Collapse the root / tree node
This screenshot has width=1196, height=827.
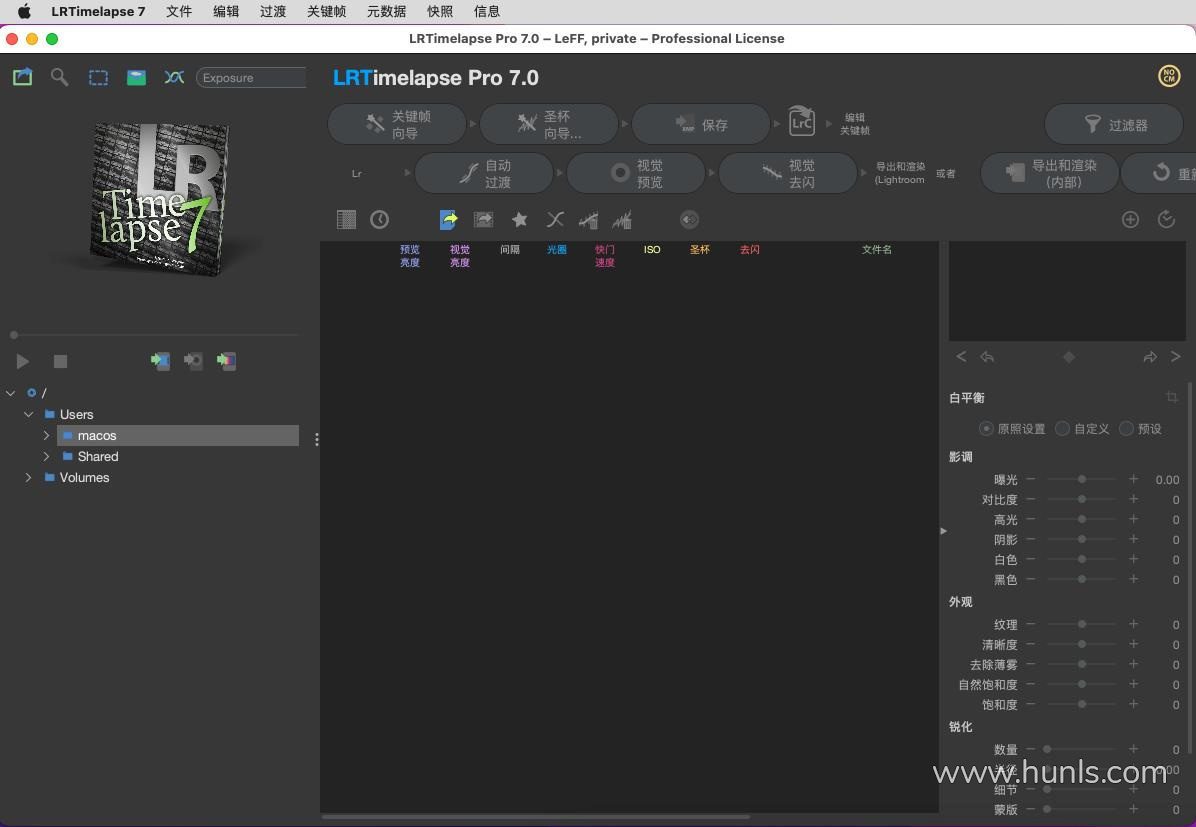click(x=11, y=393)
